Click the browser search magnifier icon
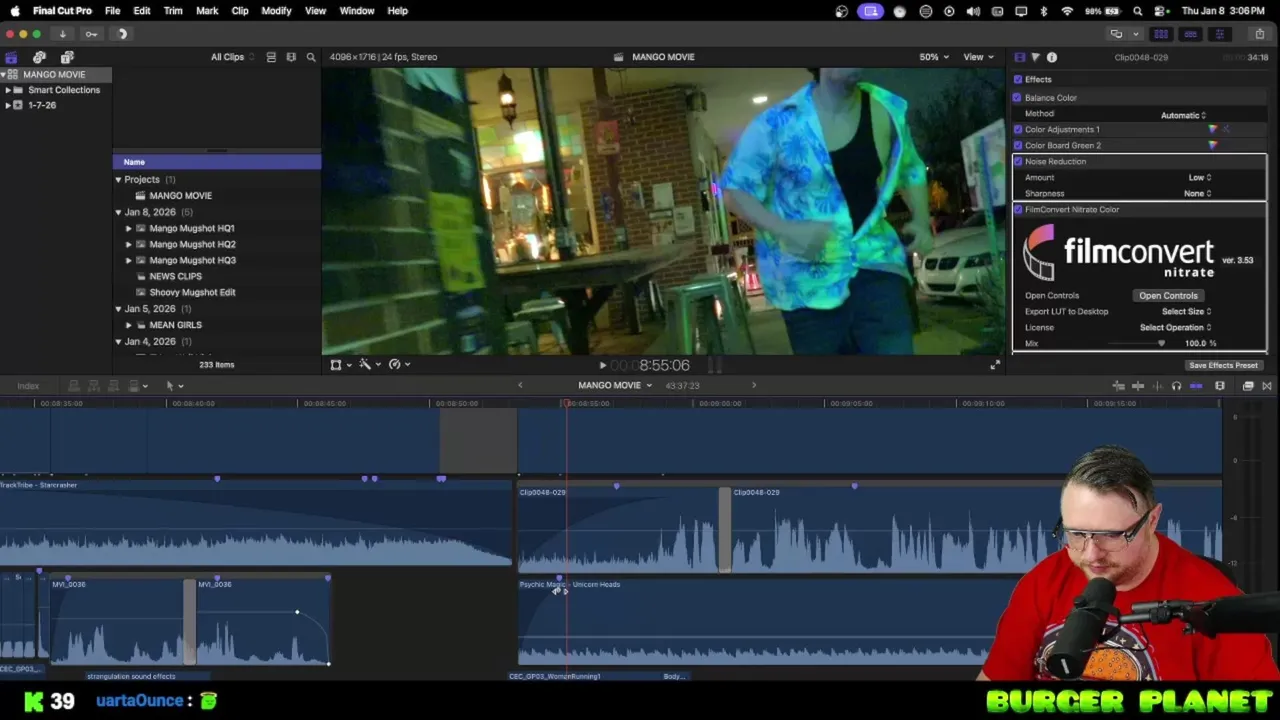This screenshot has height=720, width=1280. coord(311,57)
